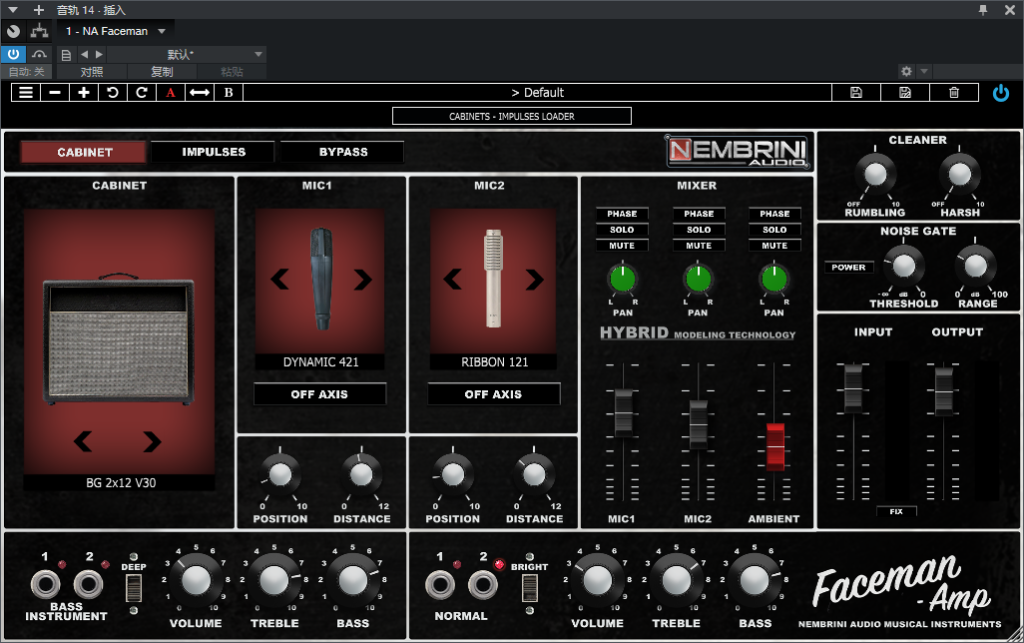
Task: Open the Default preset selector
Action: point(537,93)
